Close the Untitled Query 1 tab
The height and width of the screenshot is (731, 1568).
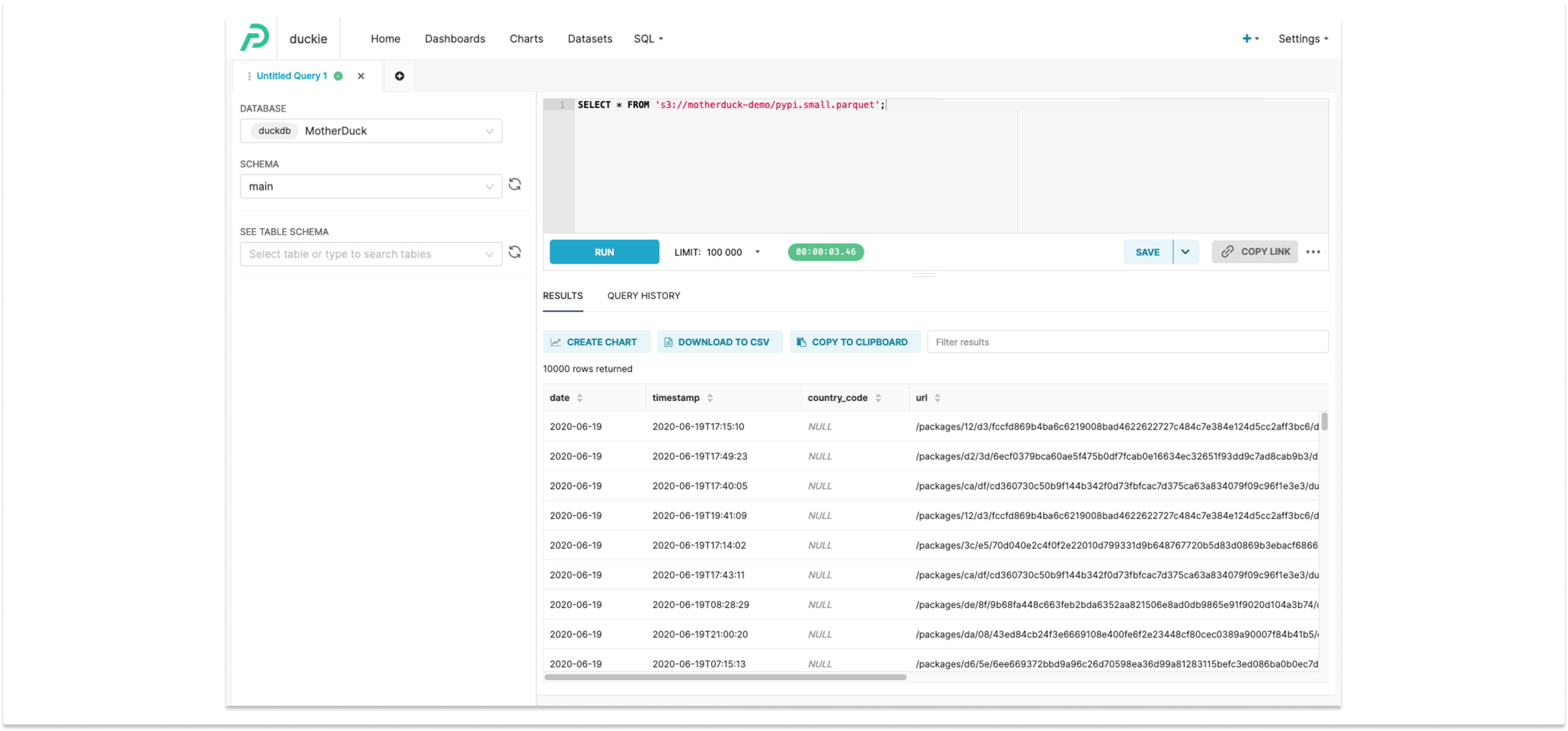[361, 76]
